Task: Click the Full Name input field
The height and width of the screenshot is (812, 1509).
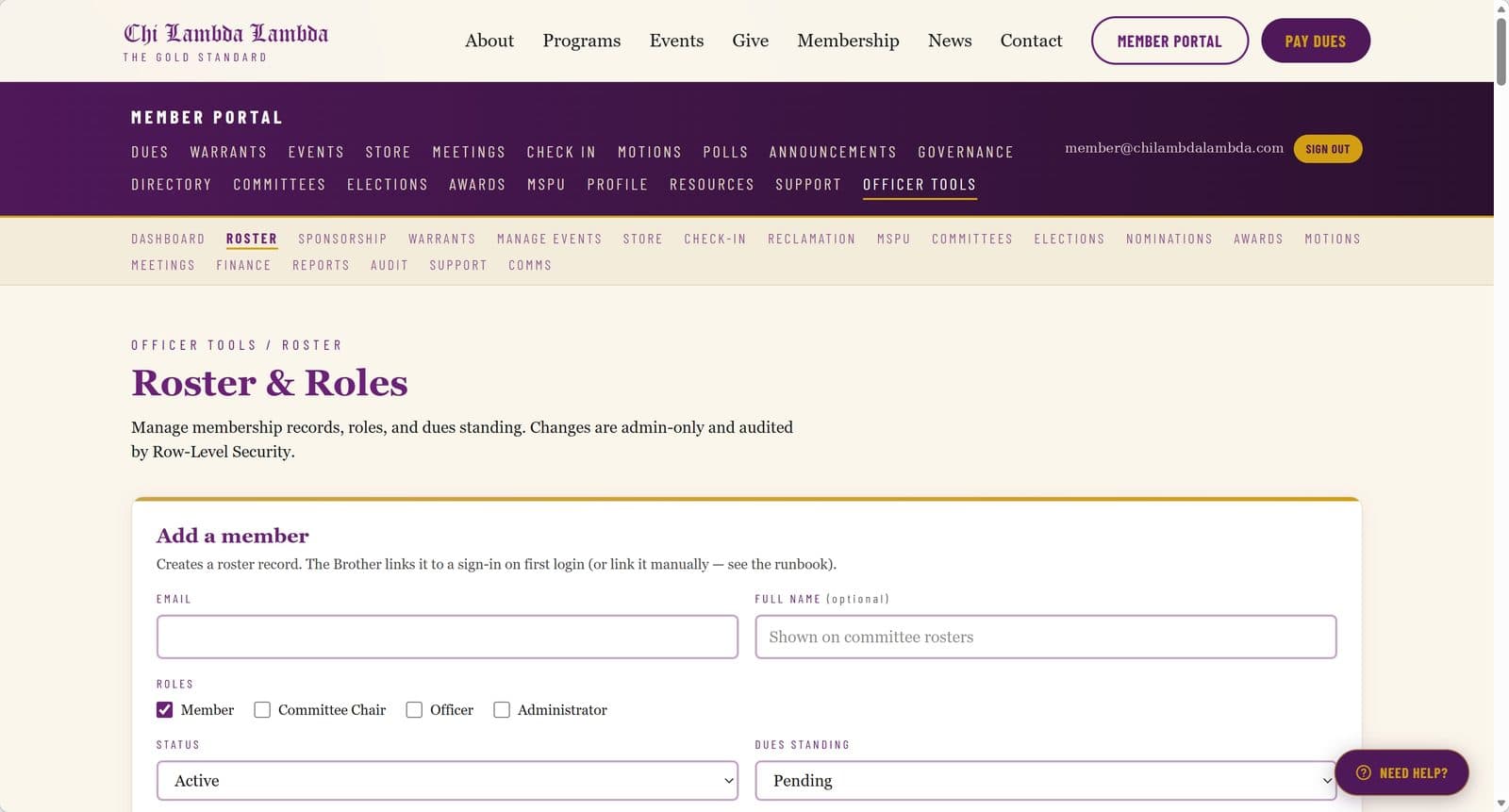Action: click(x=1045, y=637)
